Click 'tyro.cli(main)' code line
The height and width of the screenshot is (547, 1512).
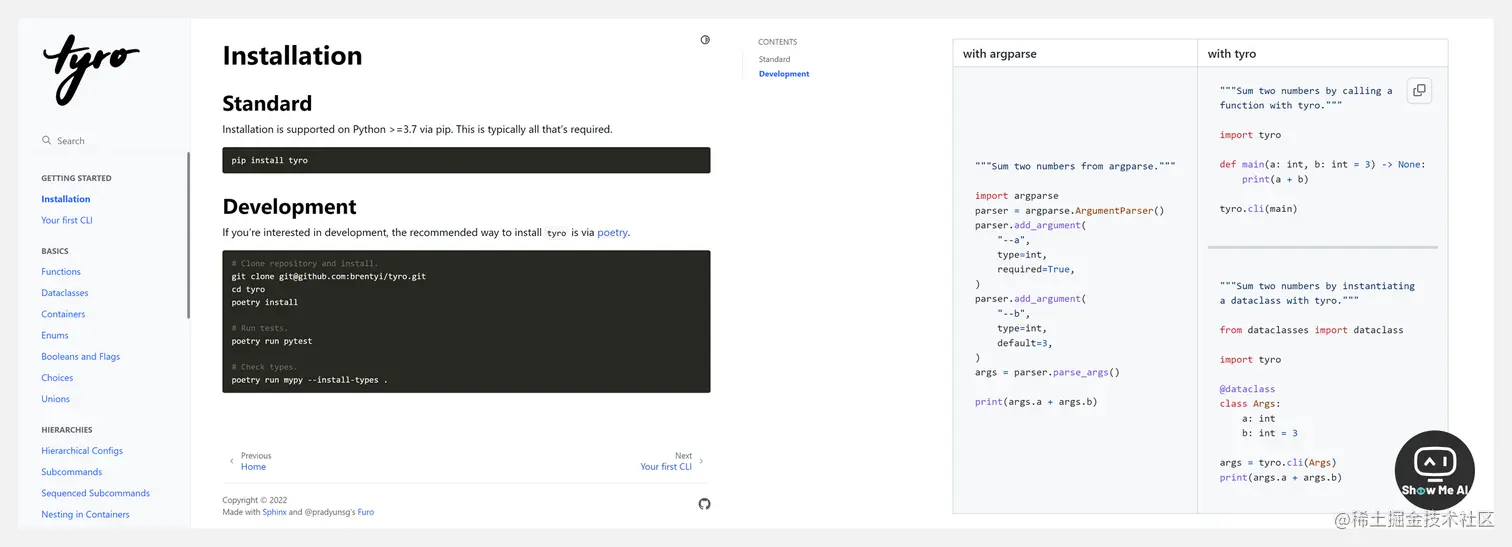pyautogui.click(x=1258, y=209)
